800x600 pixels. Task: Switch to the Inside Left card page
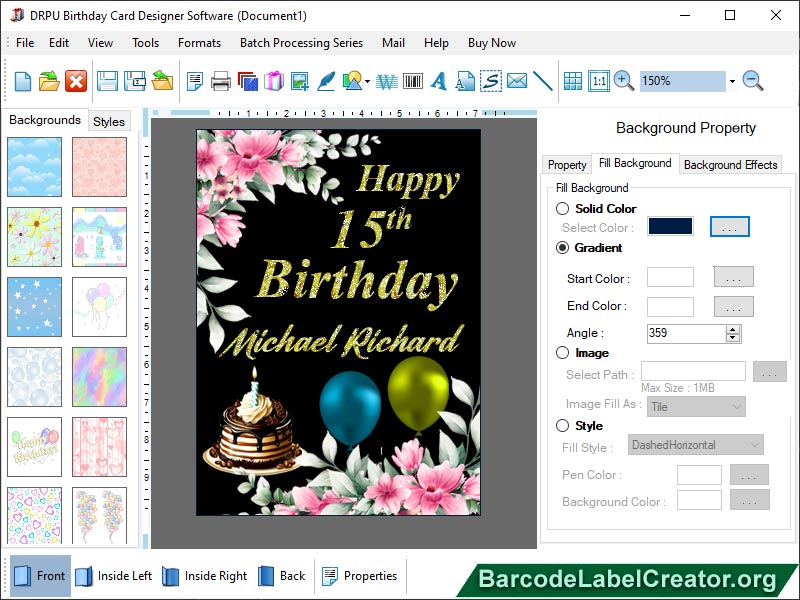click(114, 576)
